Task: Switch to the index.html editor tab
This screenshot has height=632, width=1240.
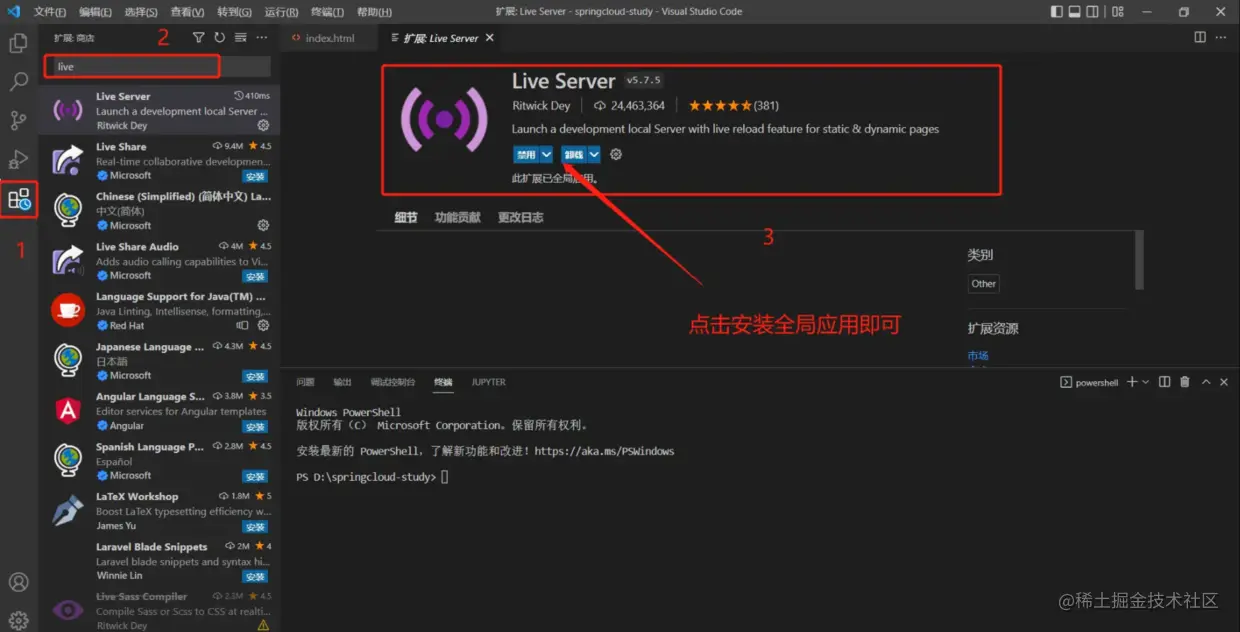Action: pyautogui.click(x=329, y=38)
